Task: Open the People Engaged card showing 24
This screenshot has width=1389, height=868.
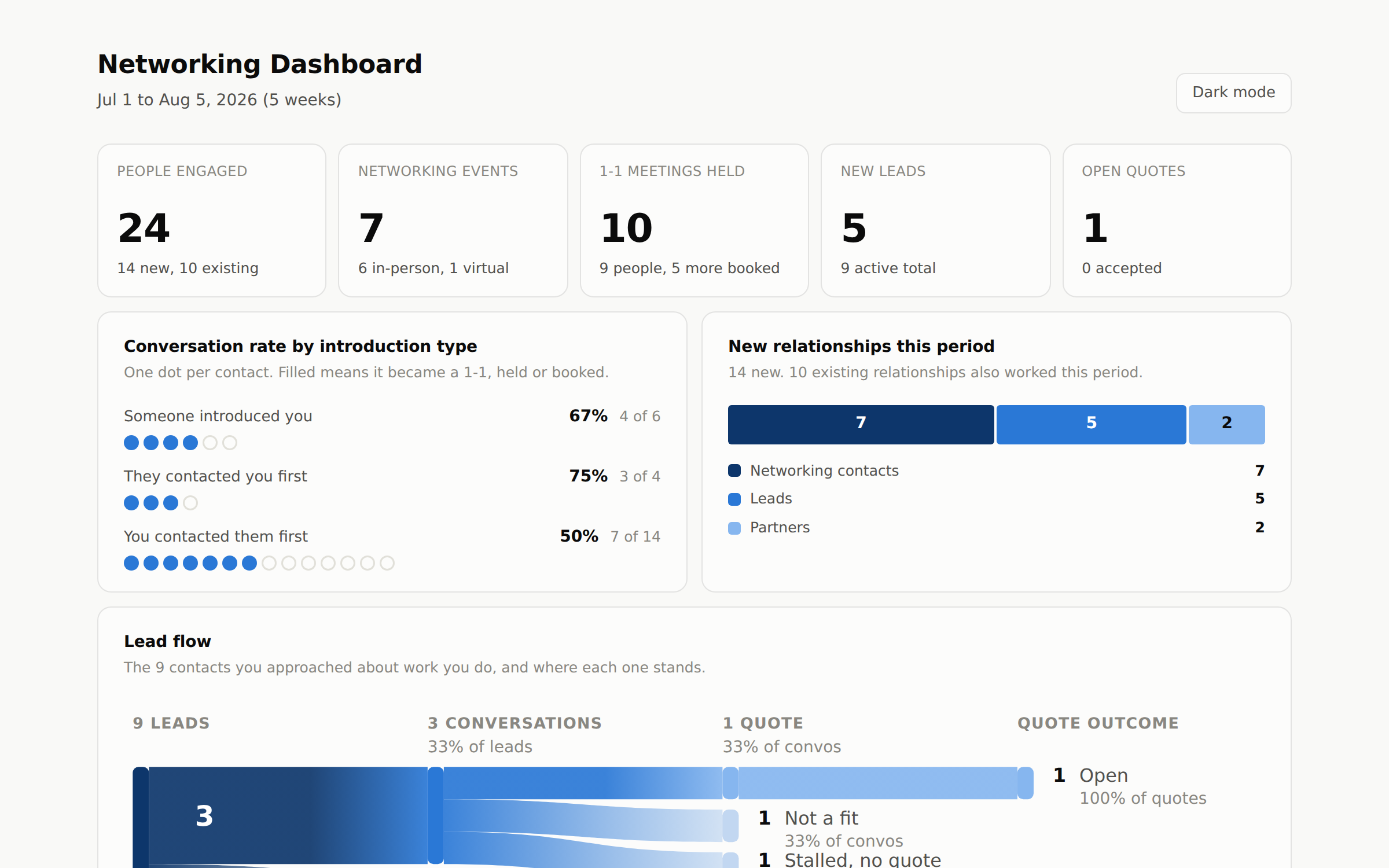Action: pos(212,220)
